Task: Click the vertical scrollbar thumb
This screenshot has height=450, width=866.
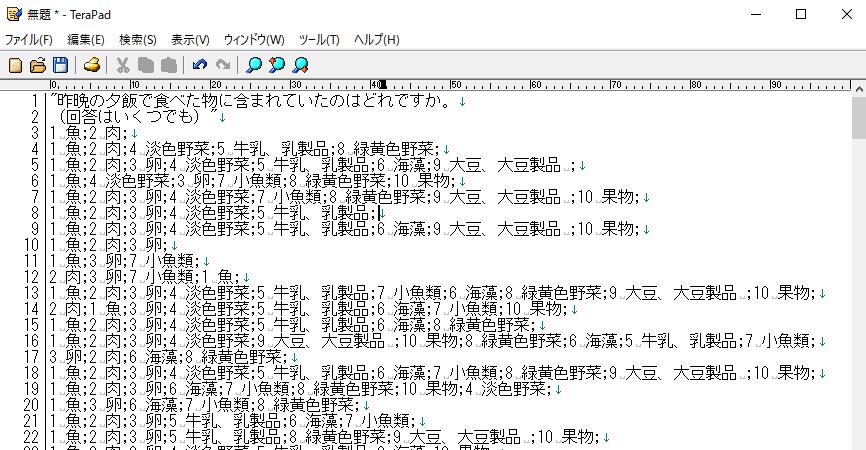Action: (859, 118)
